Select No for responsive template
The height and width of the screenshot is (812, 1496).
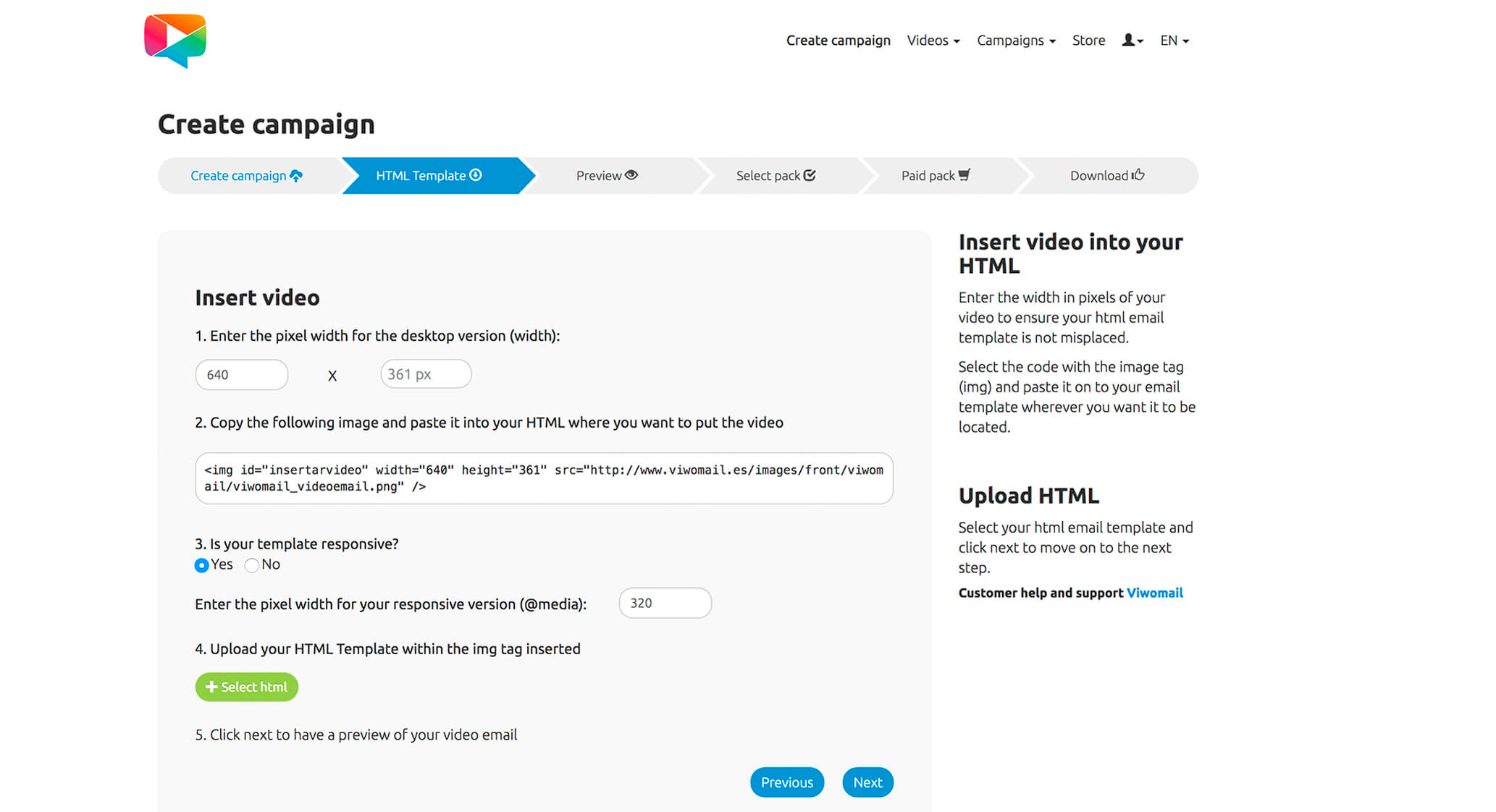[252, 565]
